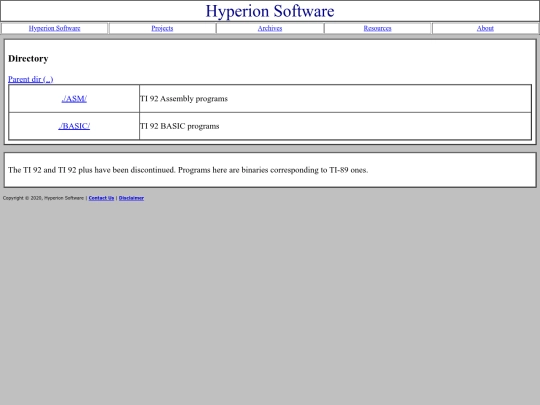Click the TI 92 discontinued notice text
540x405 pixels.
[188, 170]
